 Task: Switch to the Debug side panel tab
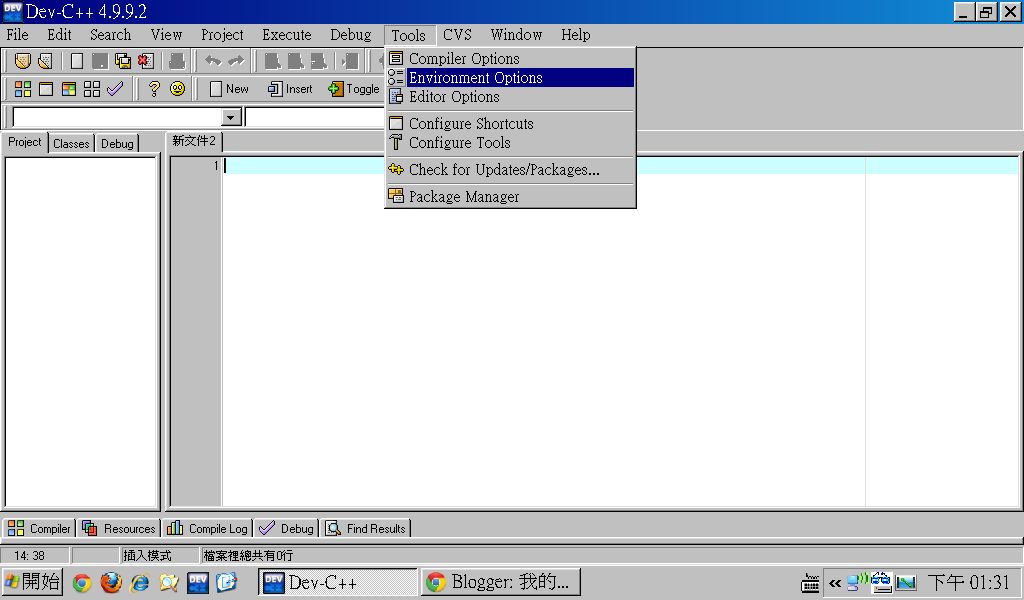point(117,144)
